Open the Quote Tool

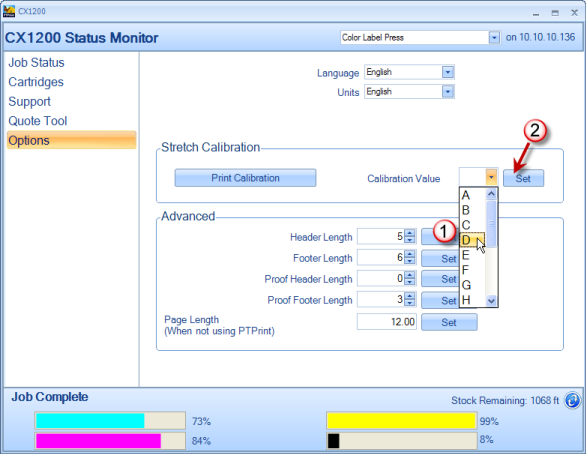click(38, 121)
